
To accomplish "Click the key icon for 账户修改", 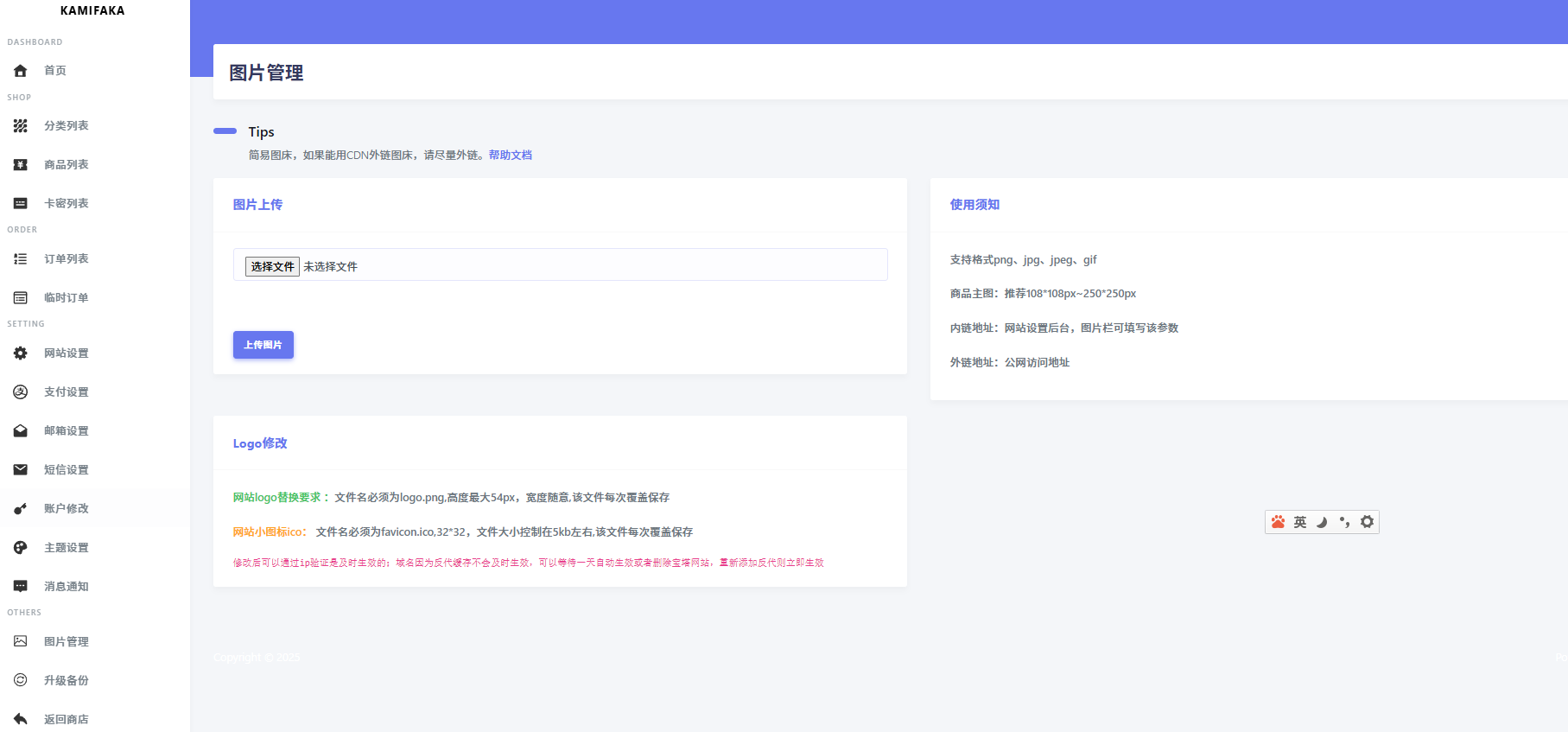I will [21, 509].
